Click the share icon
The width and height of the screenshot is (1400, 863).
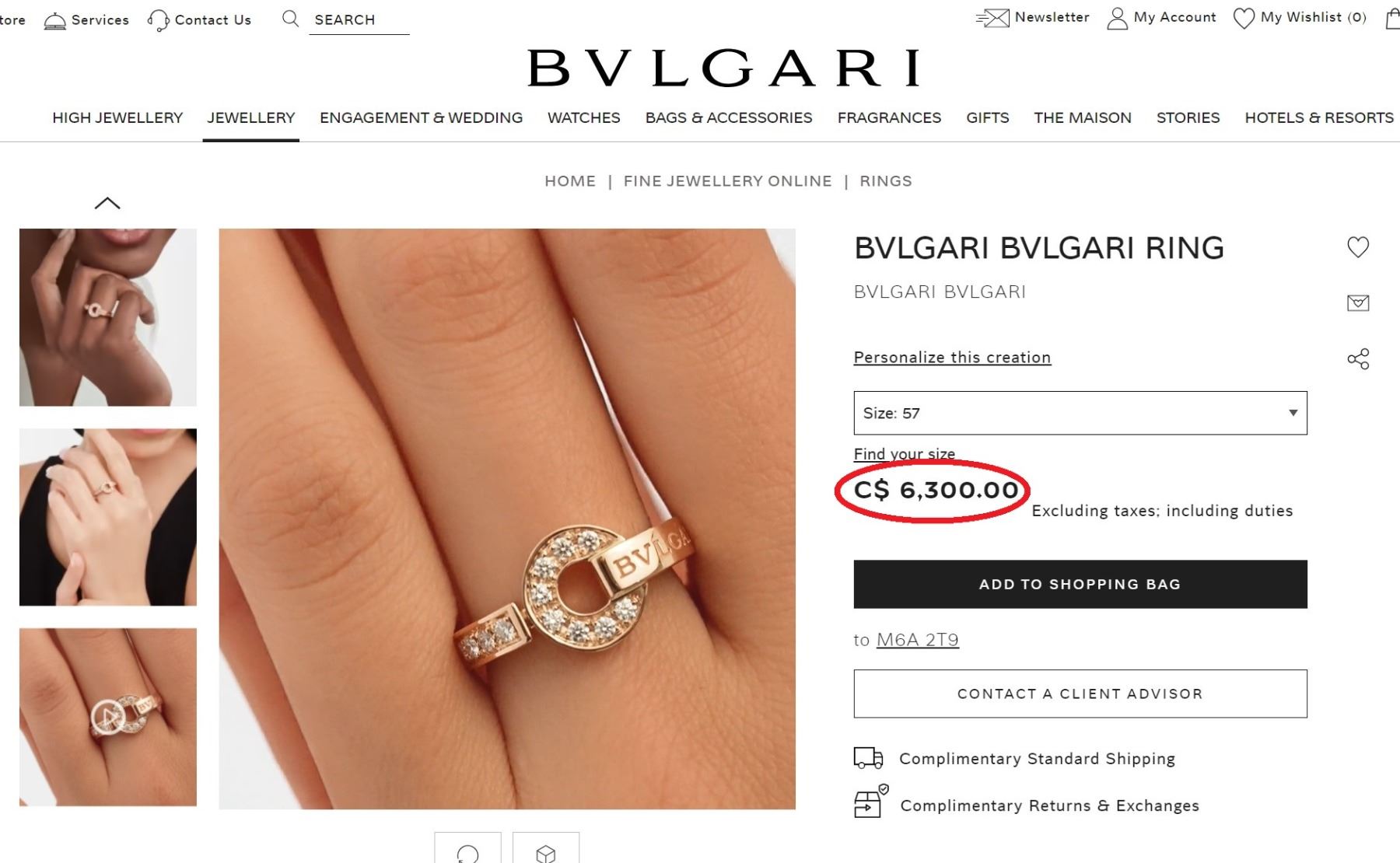click(x=1358, y=358)
